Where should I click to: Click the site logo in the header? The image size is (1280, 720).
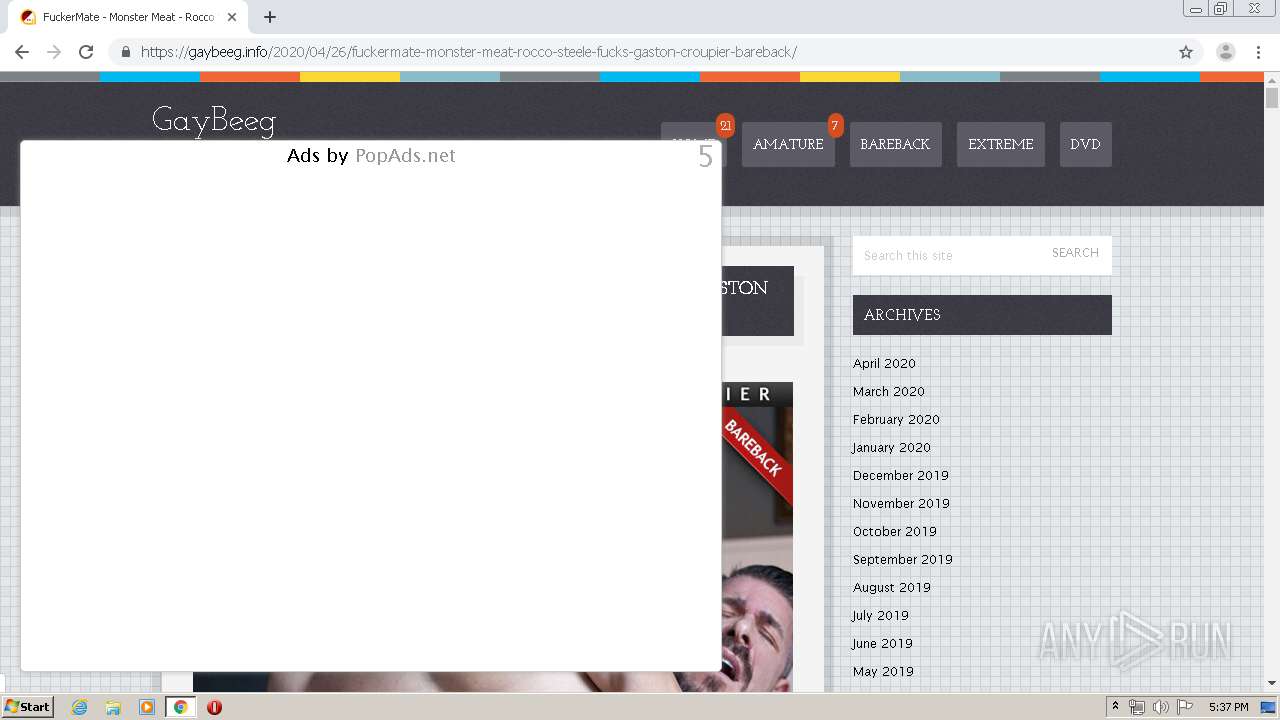(x=213, y=121)
